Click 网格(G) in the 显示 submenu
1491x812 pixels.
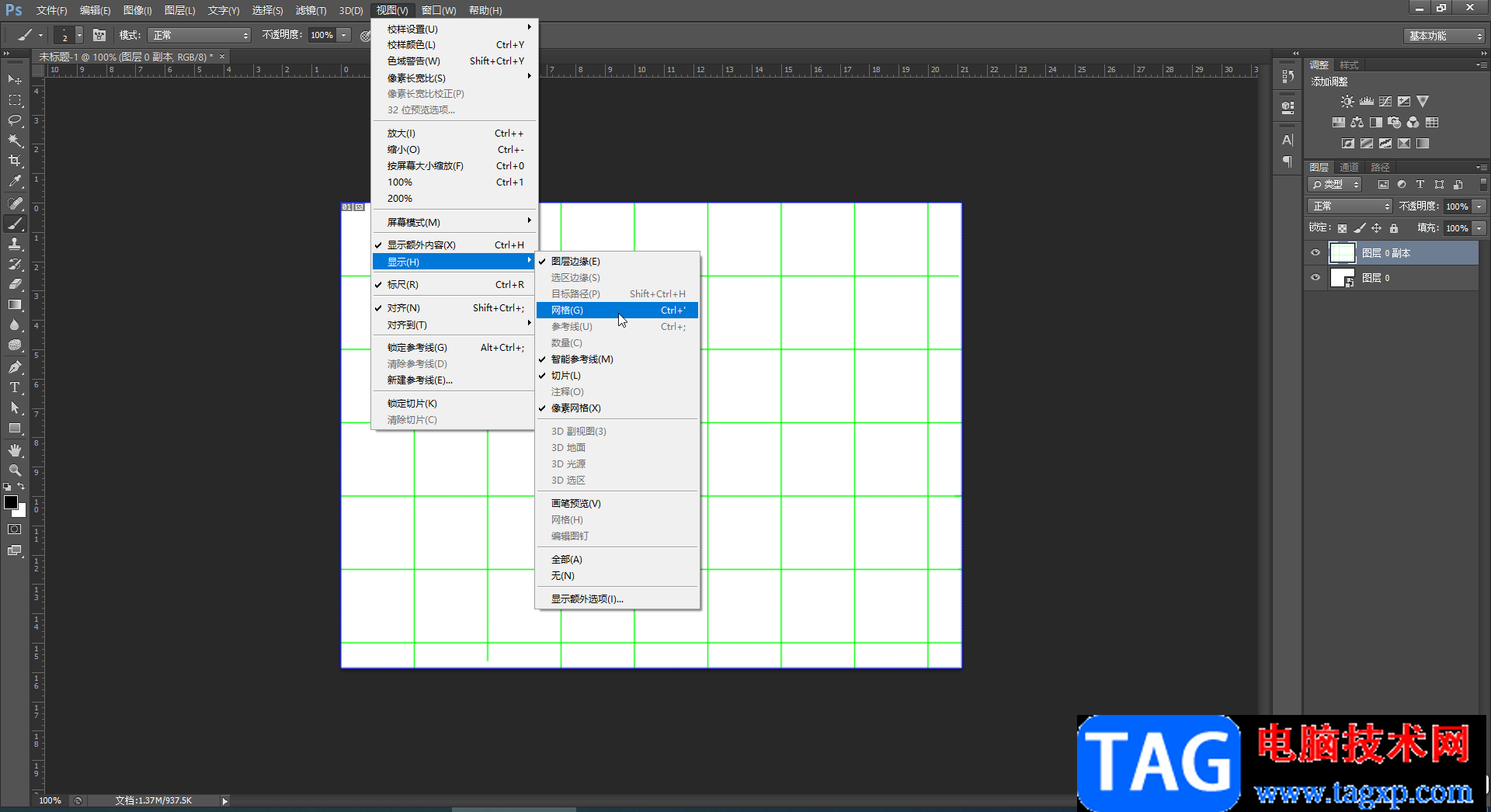pyautogui.click(x=567, y=311)
